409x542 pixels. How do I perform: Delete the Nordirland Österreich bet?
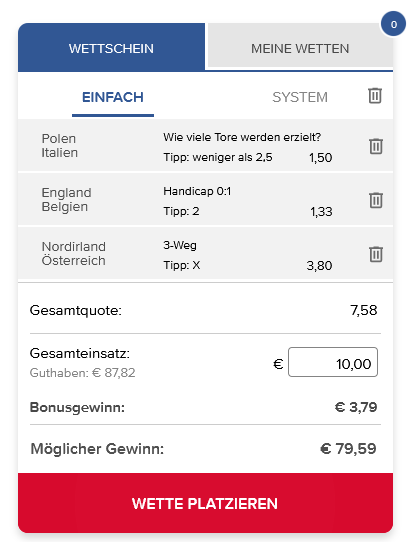(376, 254)
